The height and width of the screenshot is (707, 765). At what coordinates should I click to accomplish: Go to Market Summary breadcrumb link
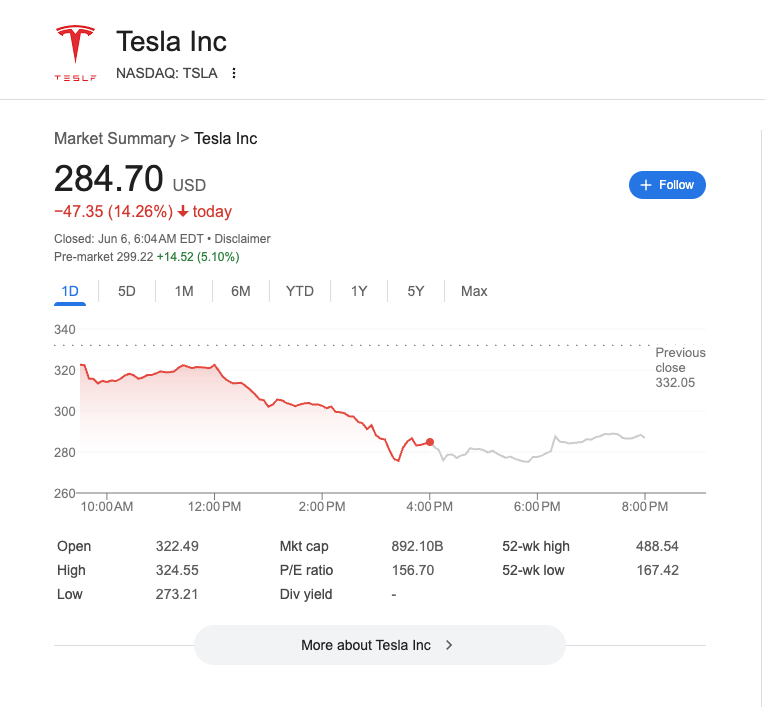point(114,139)
